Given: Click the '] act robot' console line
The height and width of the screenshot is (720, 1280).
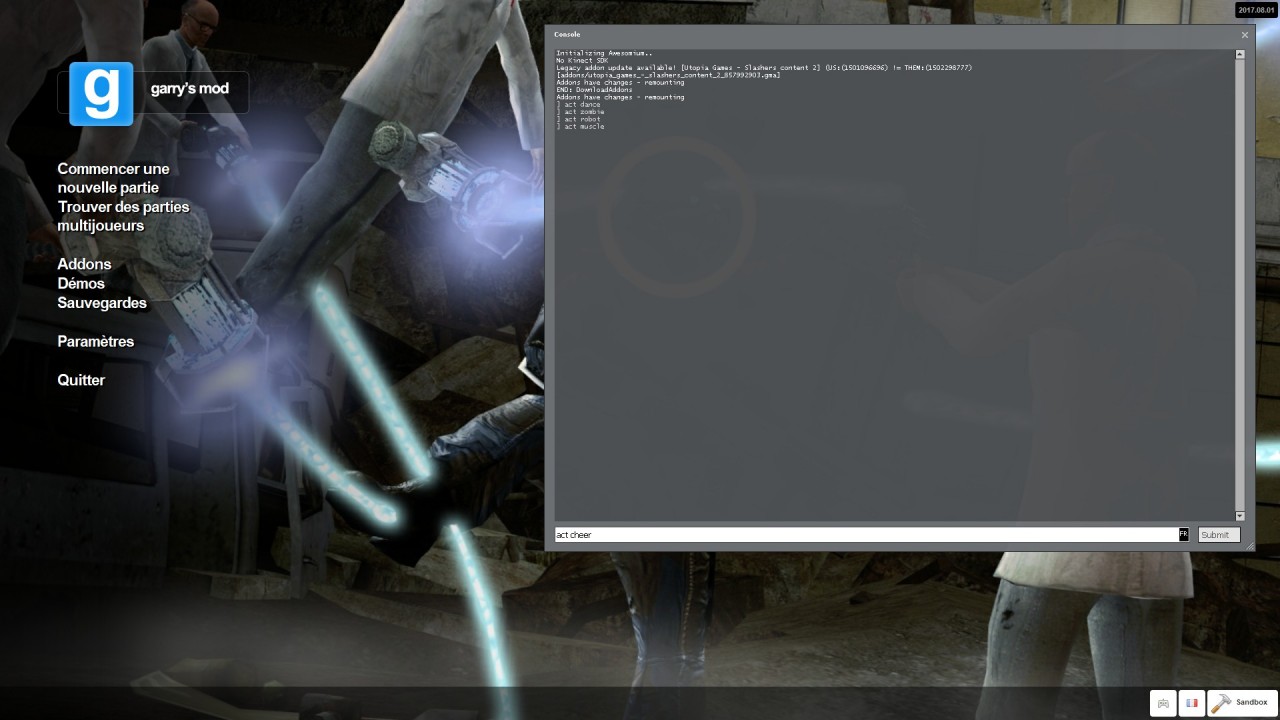Looking at the screenshot, I should [578, 119].
